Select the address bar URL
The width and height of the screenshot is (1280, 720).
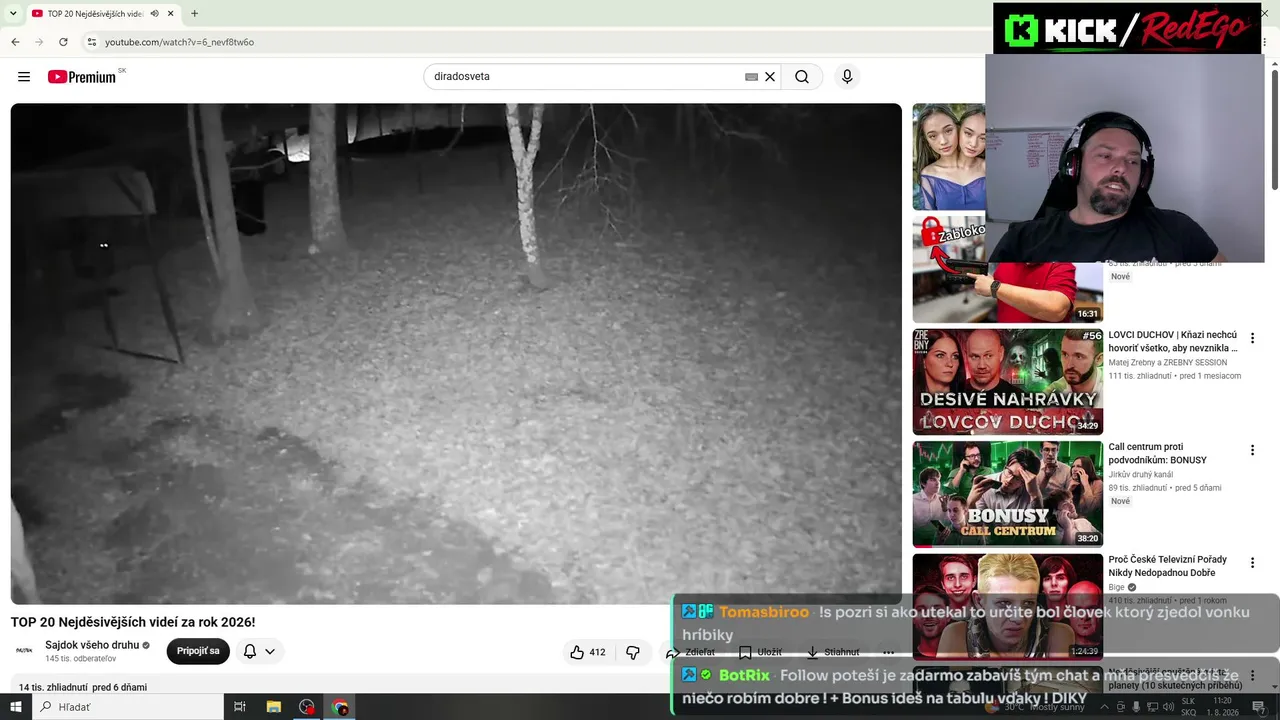coord(180,42)
